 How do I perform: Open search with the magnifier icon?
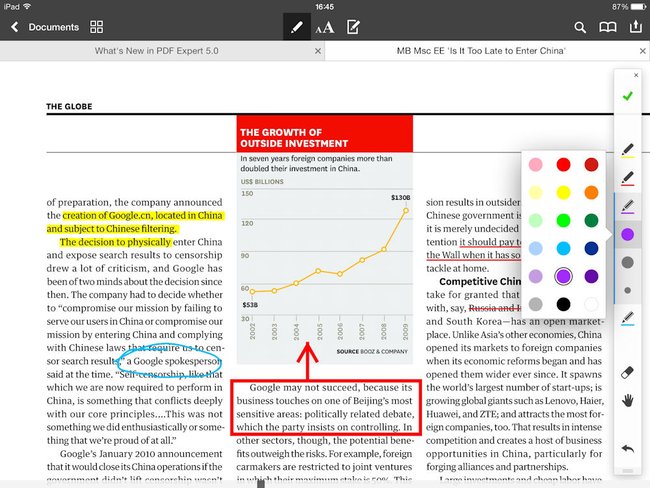(x=580, y=27)
